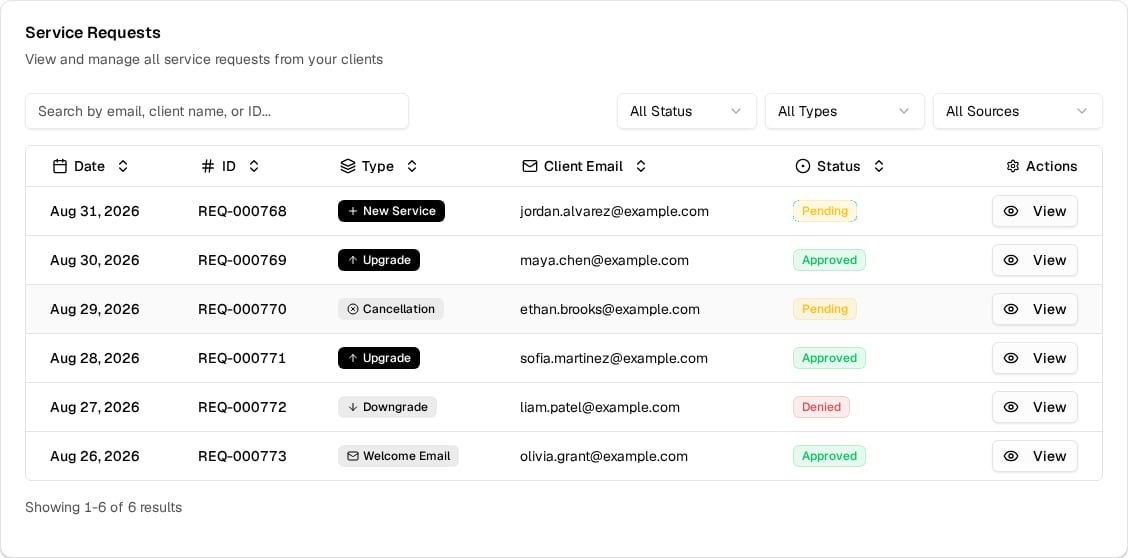
Task: Click the envelope icon beside Client Email header
Action: coord(529,166)
